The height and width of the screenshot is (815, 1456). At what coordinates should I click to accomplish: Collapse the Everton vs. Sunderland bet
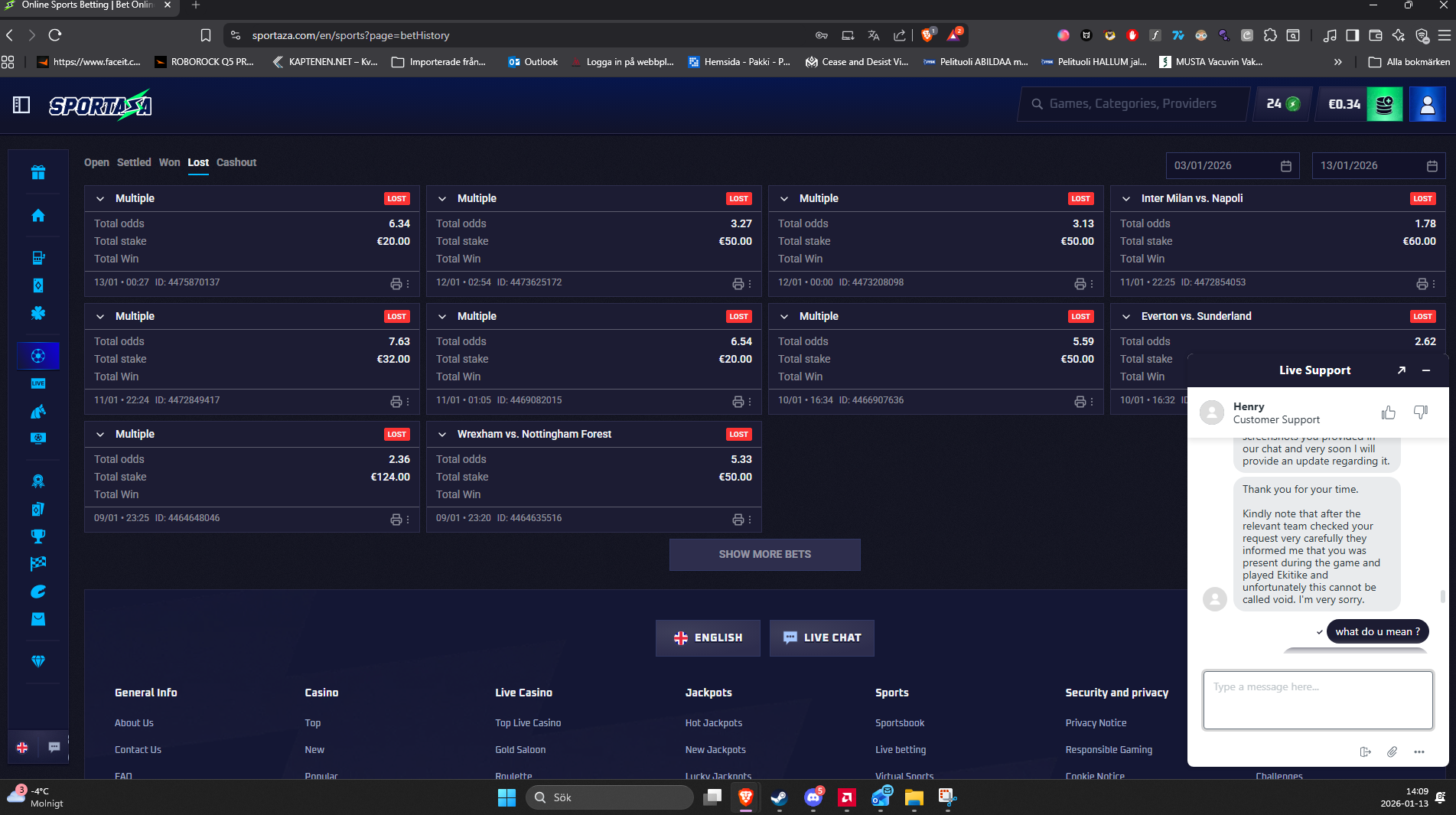1126,316
